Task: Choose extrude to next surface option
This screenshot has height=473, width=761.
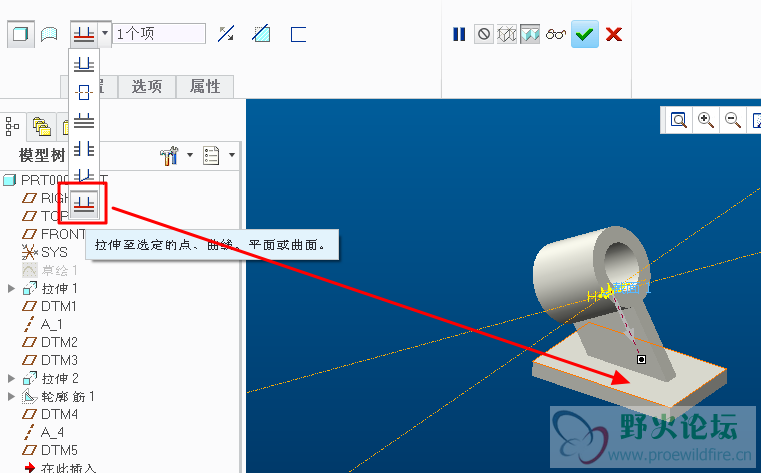Action: coord(84,120)
